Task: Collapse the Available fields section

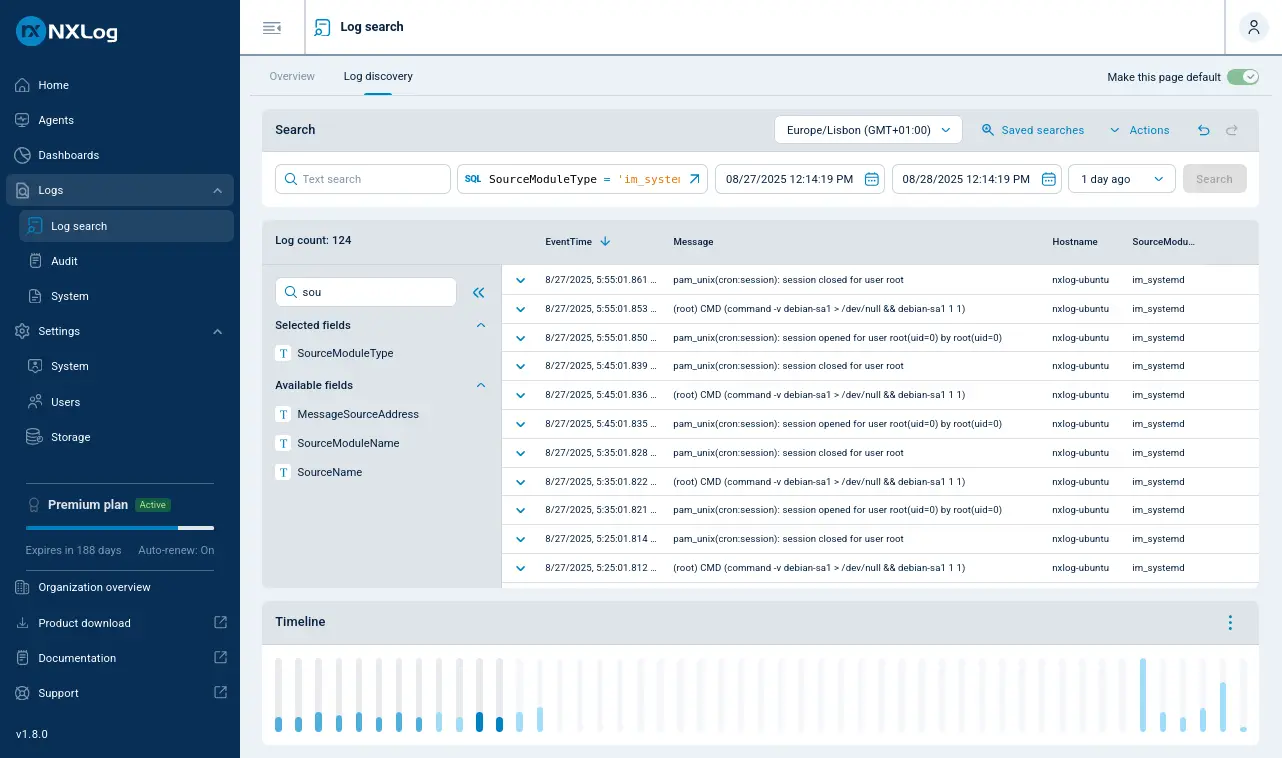Action: (481, 385)
